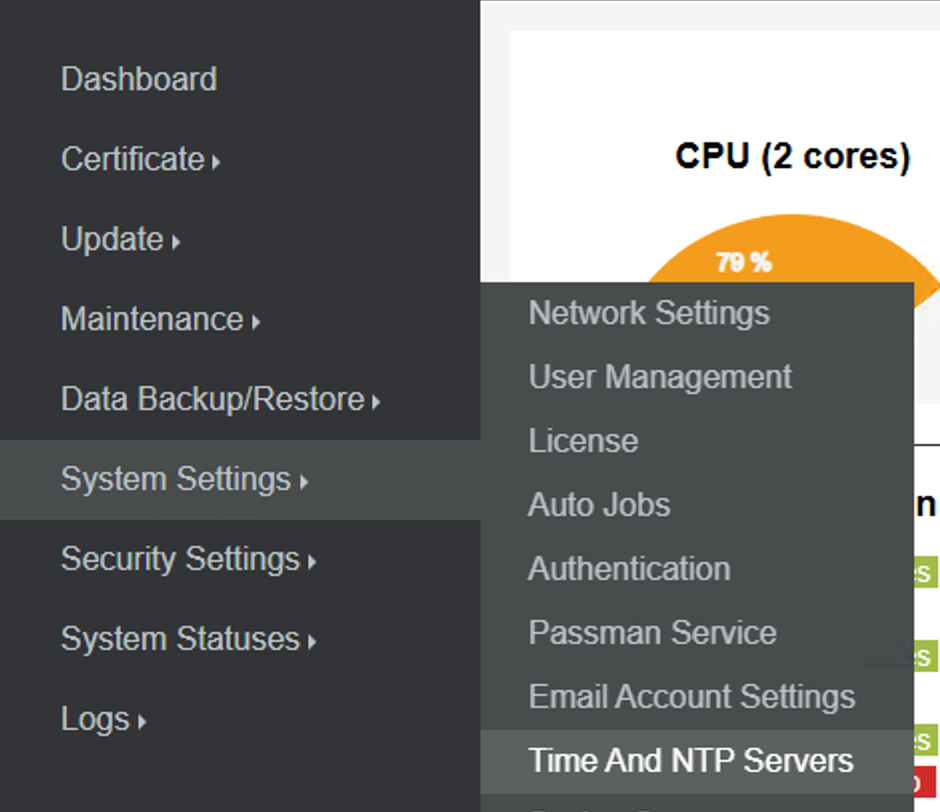
Task: Click the CPU (2 cores) heading
Action: coord(792,157)
